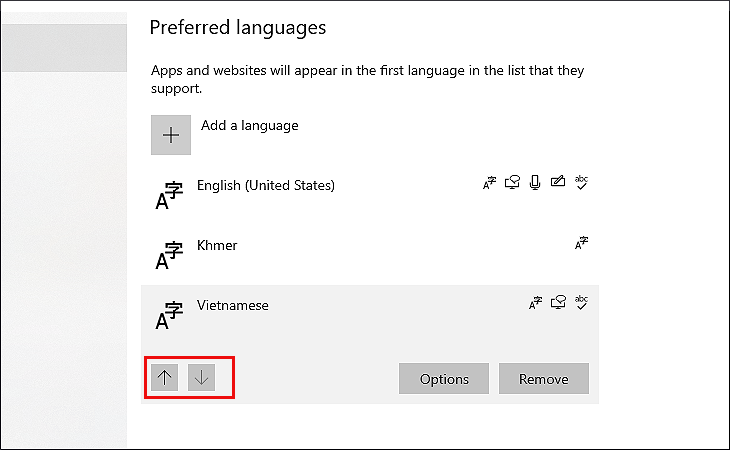Click the display language icon in the Khmer row
This screenshot has width=730, height=450.
click(x=581, y=243)
